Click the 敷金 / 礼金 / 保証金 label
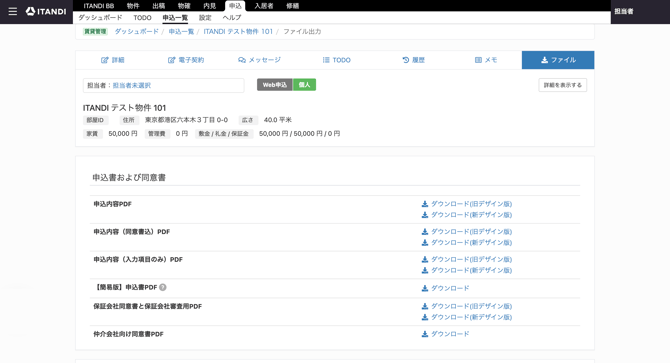 click(223, 134)
